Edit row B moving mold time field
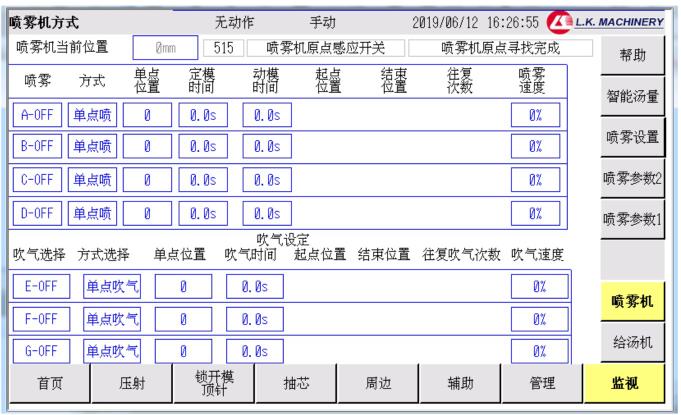Viewport: 681px width, 415px height. [x=267, y=146]
